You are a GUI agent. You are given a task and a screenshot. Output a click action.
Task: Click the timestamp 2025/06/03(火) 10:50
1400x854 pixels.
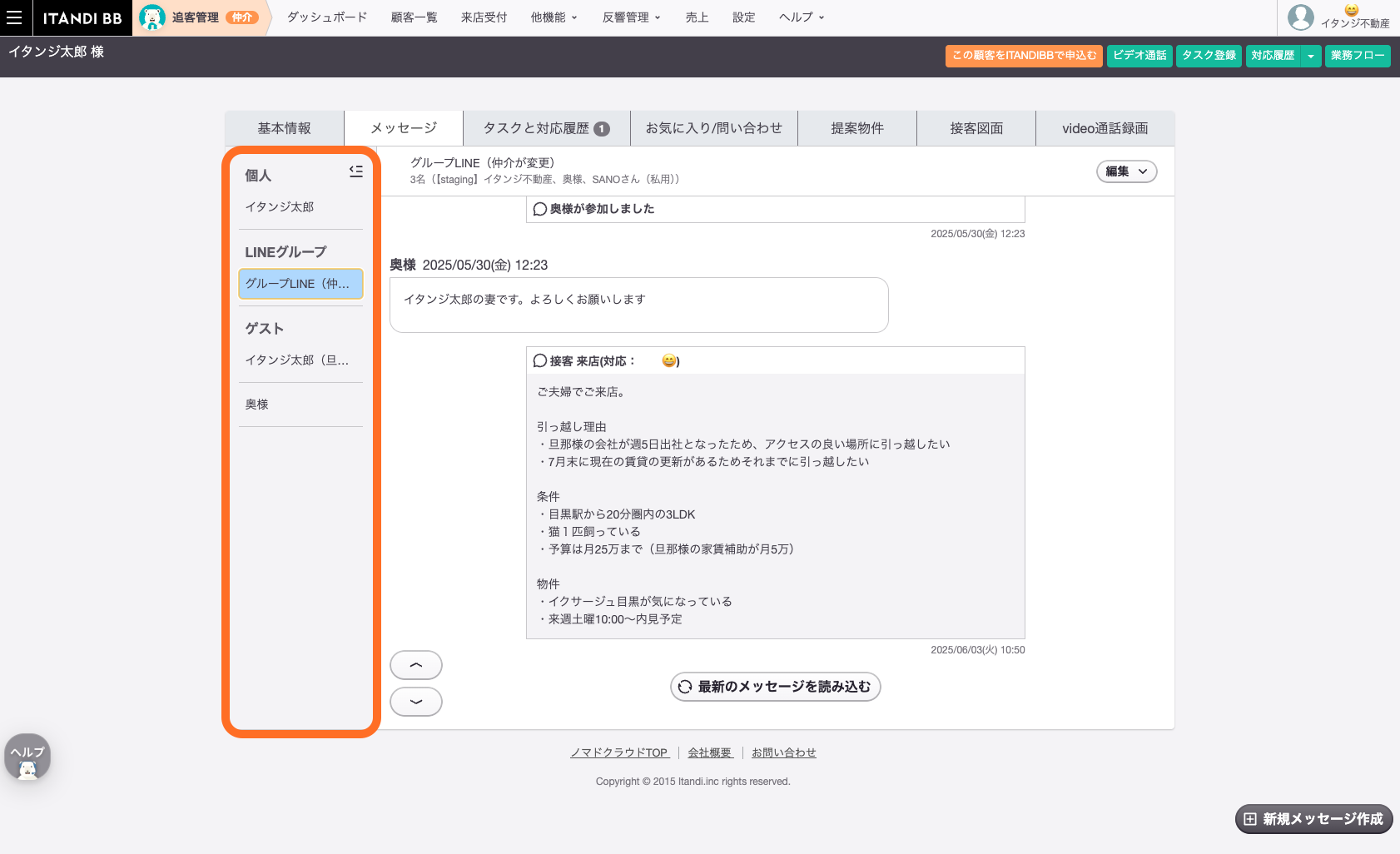pos(978,650)
